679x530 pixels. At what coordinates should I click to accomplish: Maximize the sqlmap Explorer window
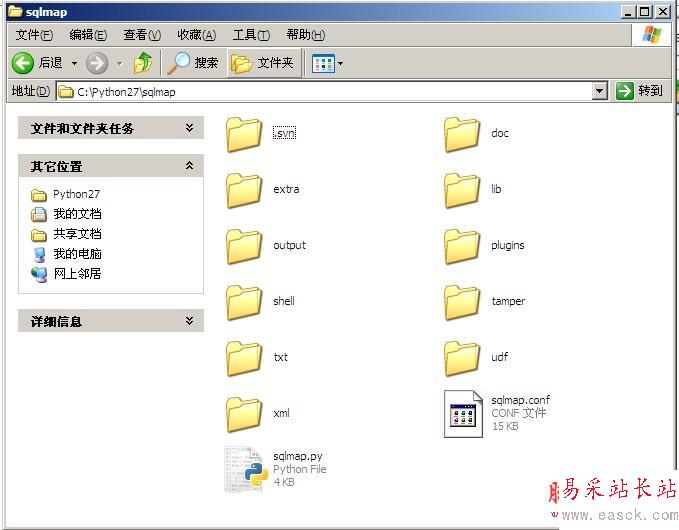click(x=645, y=11)
